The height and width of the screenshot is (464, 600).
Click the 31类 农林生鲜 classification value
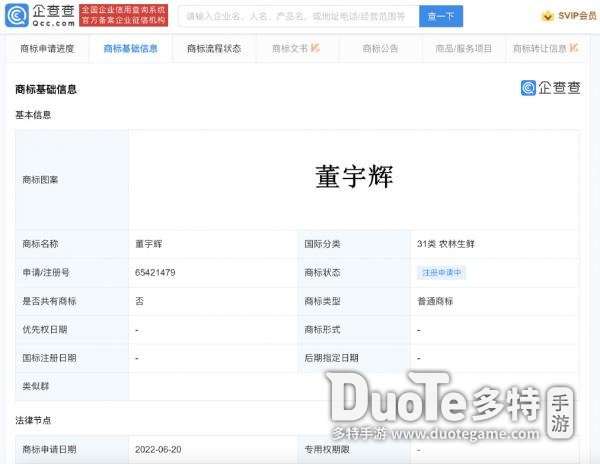pos(446,244)
